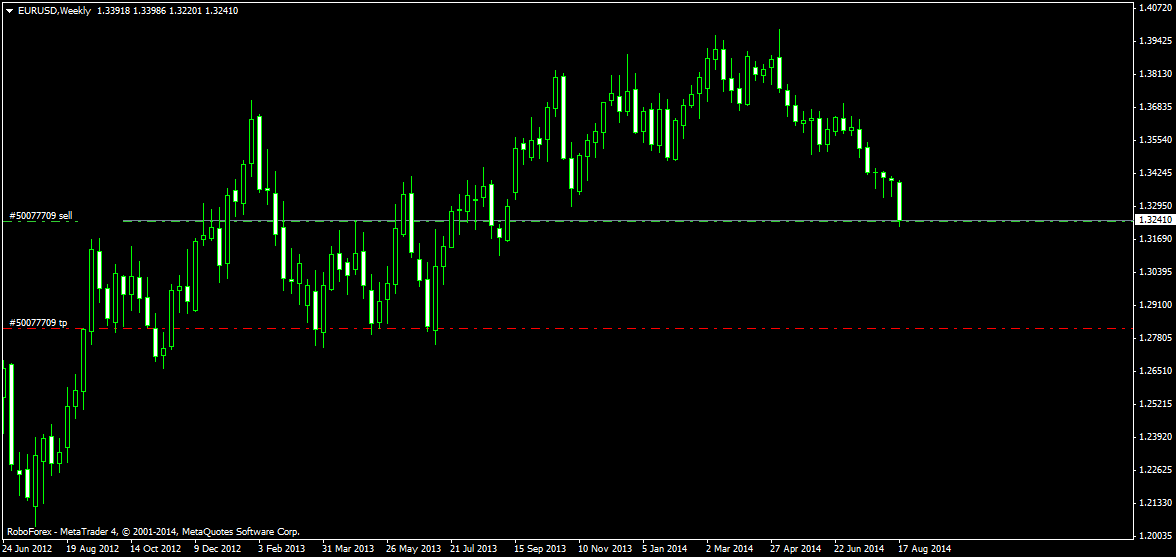Click the 1.39425 price axis label
The width and height of the screenshot is (1176, 557).
click(x=1155, y=40)
